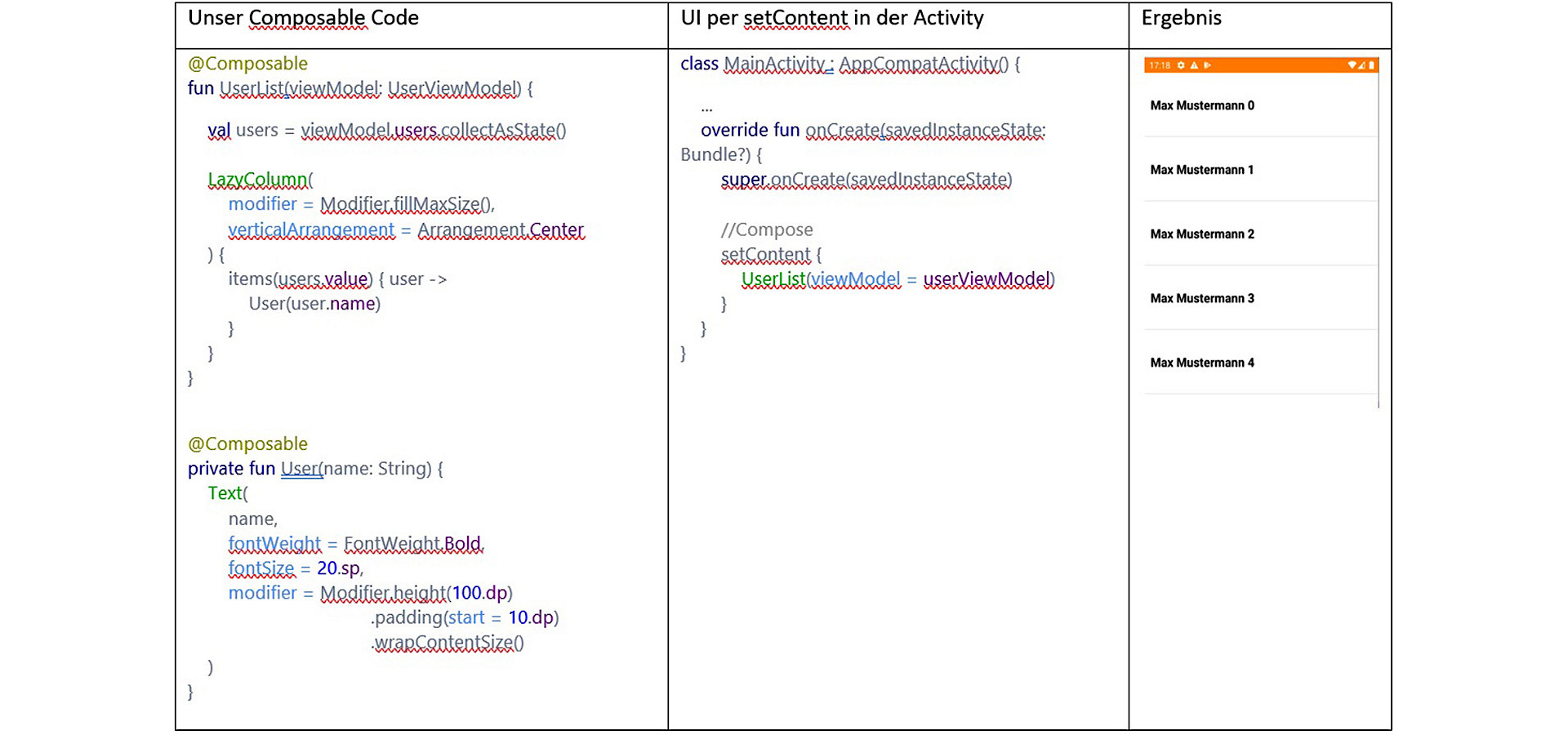
Task: Select the Unser Composable Code header
Action: tap(303, 17)
